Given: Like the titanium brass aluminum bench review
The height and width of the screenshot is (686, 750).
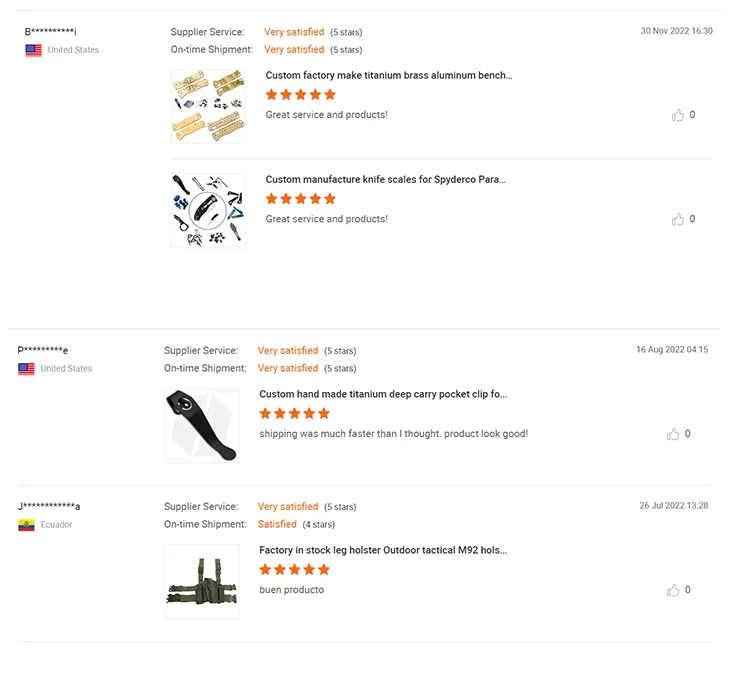Looking at the screenshot, I should 678,115.
